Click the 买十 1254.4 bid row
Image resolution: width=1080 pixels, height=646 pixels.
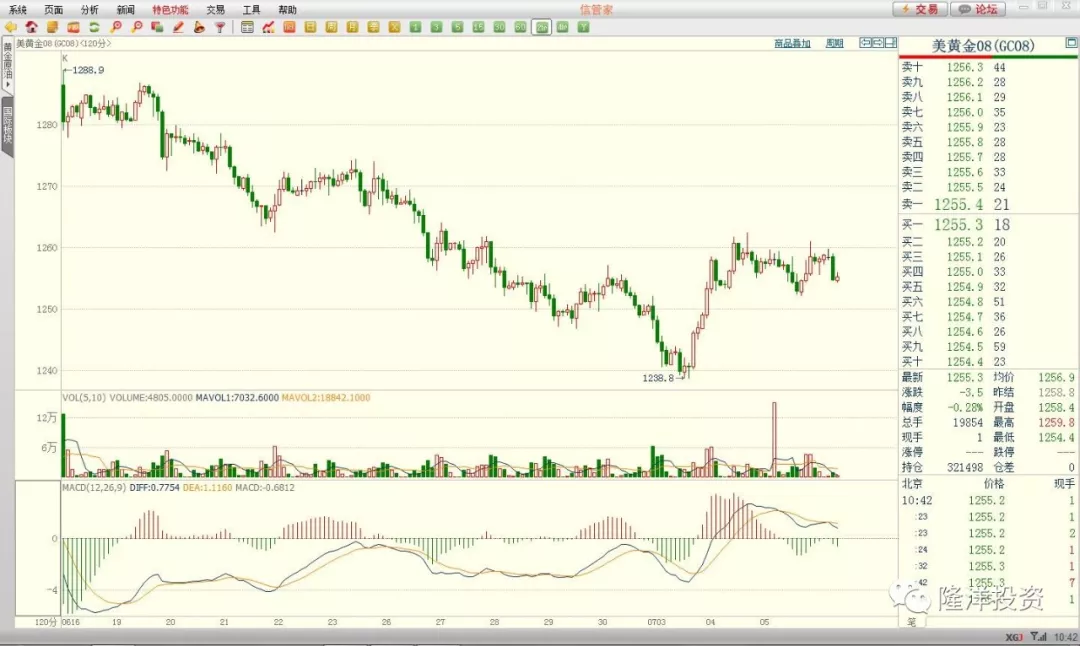click(989, 362)
